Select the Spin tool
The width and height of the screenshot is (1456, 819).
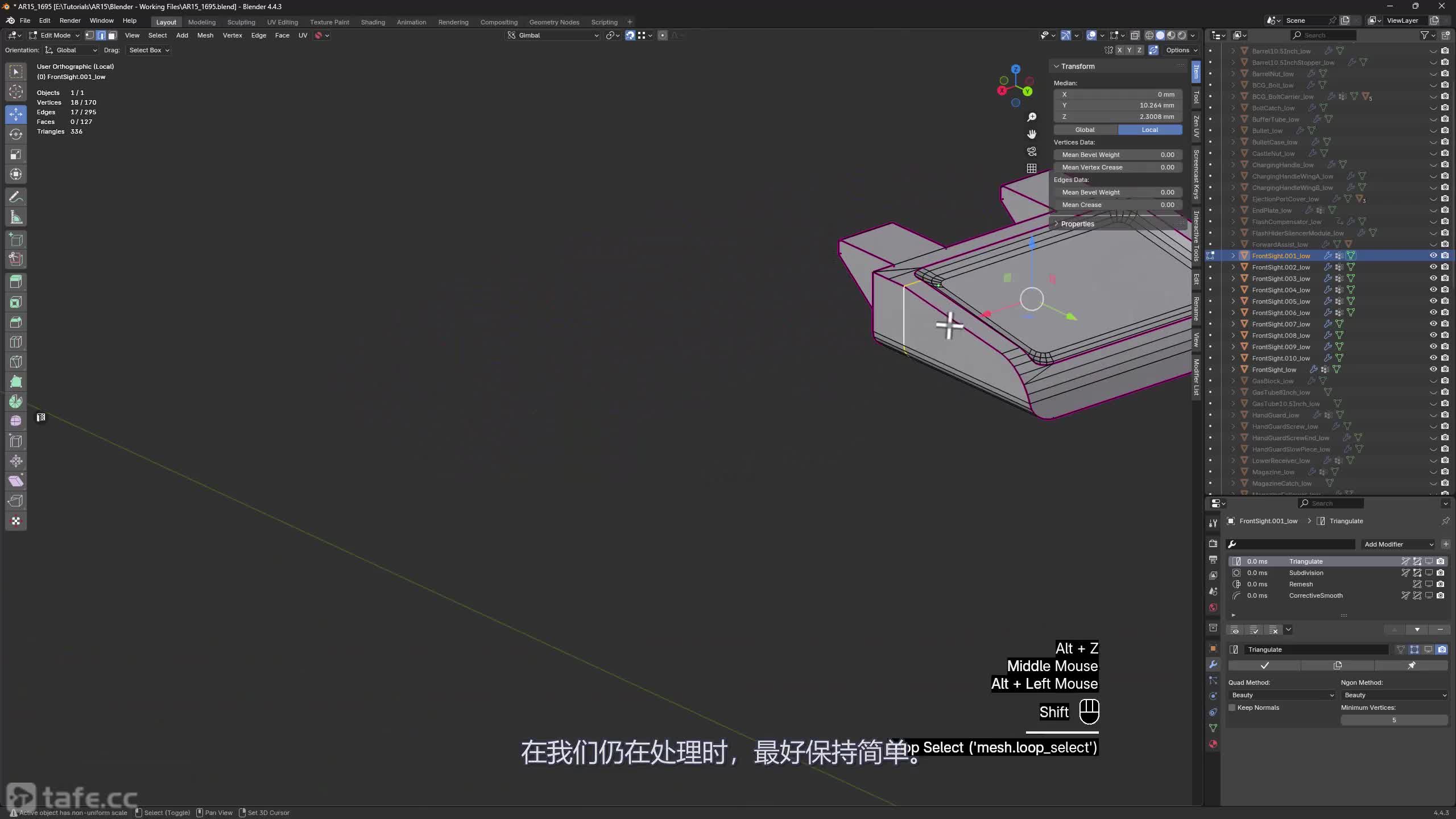[16, 402]
